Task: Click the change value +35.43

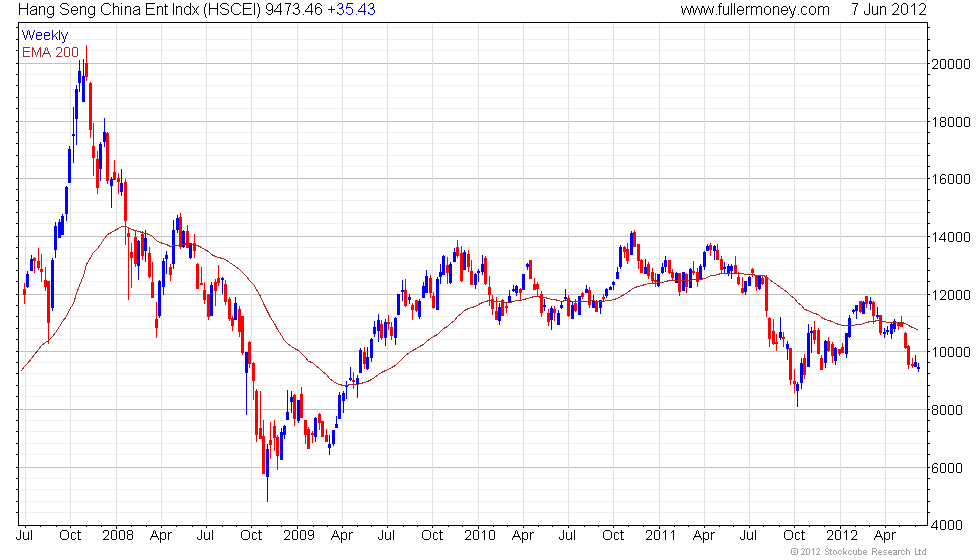Action: pos(351,10)
